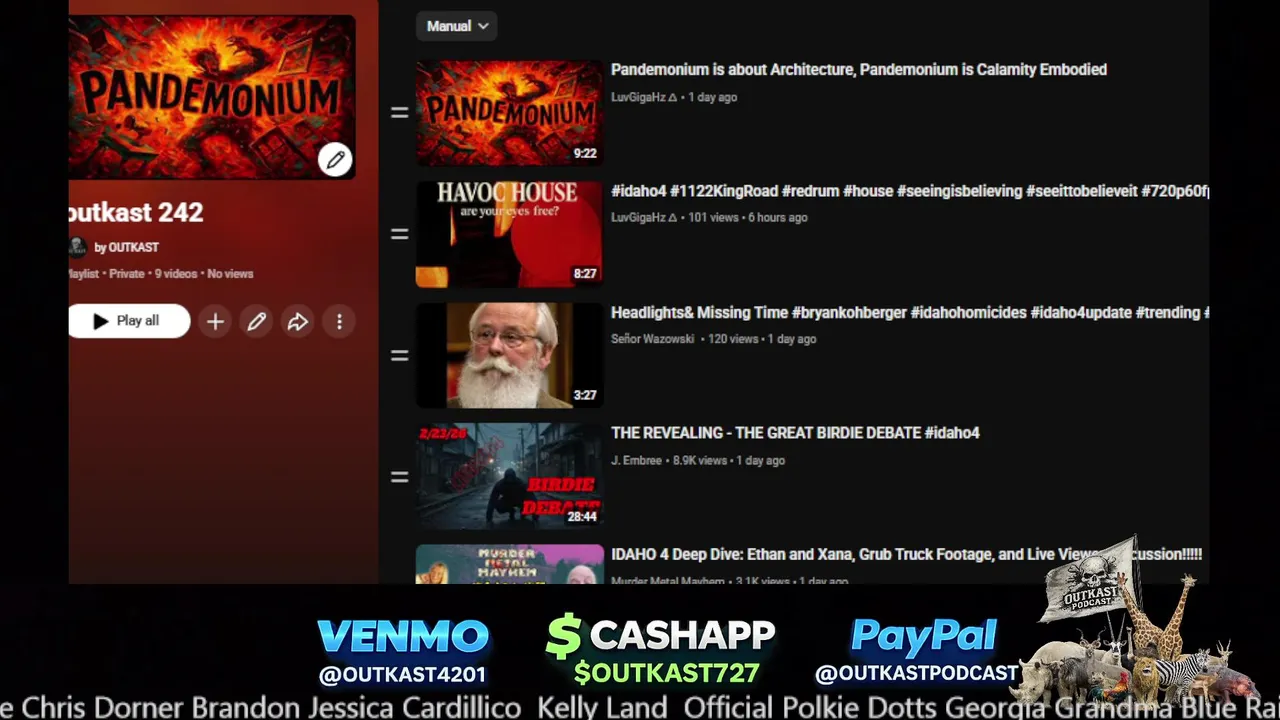Open title 'Pandemonium is about Architecture'

click(x=859, y=70)
